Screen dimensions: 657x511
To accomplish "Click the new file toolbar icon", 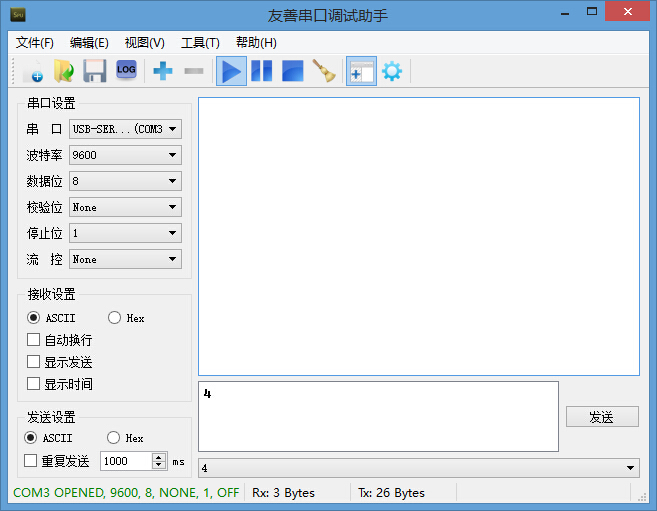I will (x=33, y=71).
